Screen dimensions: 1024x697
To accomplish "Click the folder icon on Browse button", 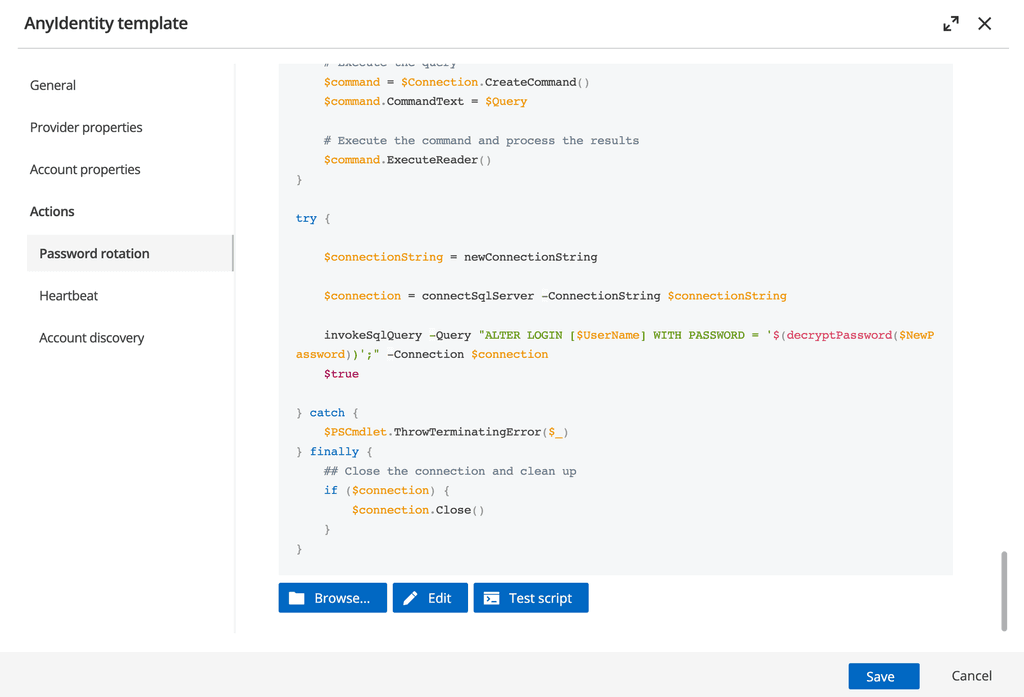I will [x=297, y=598].
